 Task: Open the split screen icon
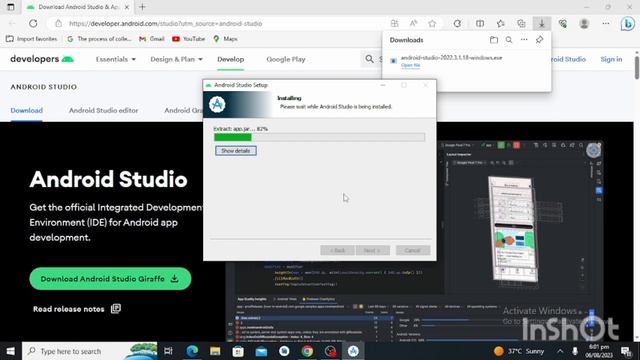[x=480, y=24]
